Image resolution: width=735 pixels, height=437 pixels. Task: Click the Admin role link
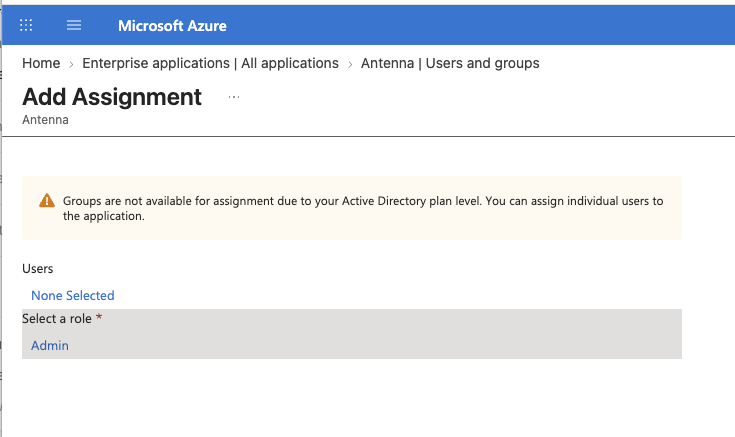[x=50, y=346]
